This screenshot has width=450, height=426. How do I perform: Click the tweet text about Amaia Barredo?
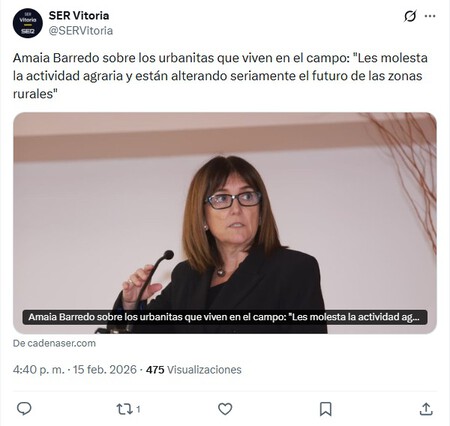(220, 76)
